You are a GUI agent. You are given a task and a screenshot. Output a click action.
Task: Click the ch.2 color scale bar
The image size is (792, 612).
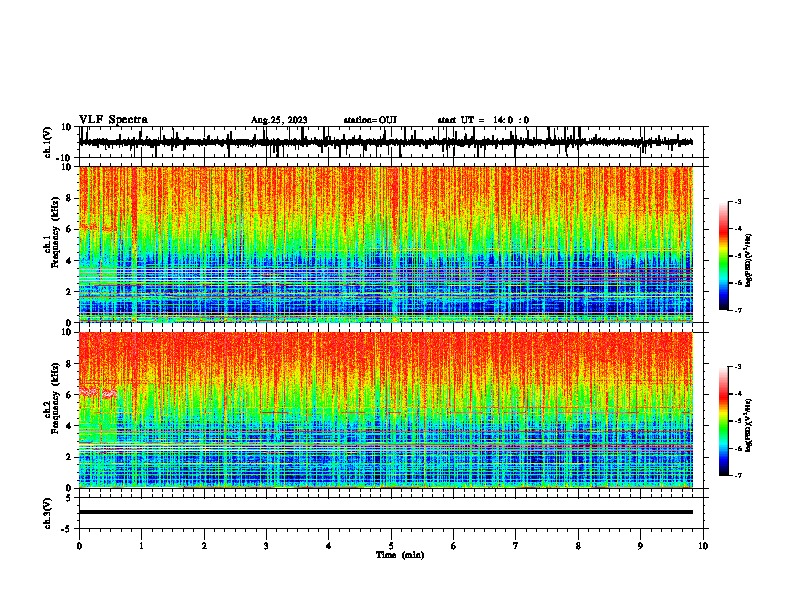tap(724, 421)
